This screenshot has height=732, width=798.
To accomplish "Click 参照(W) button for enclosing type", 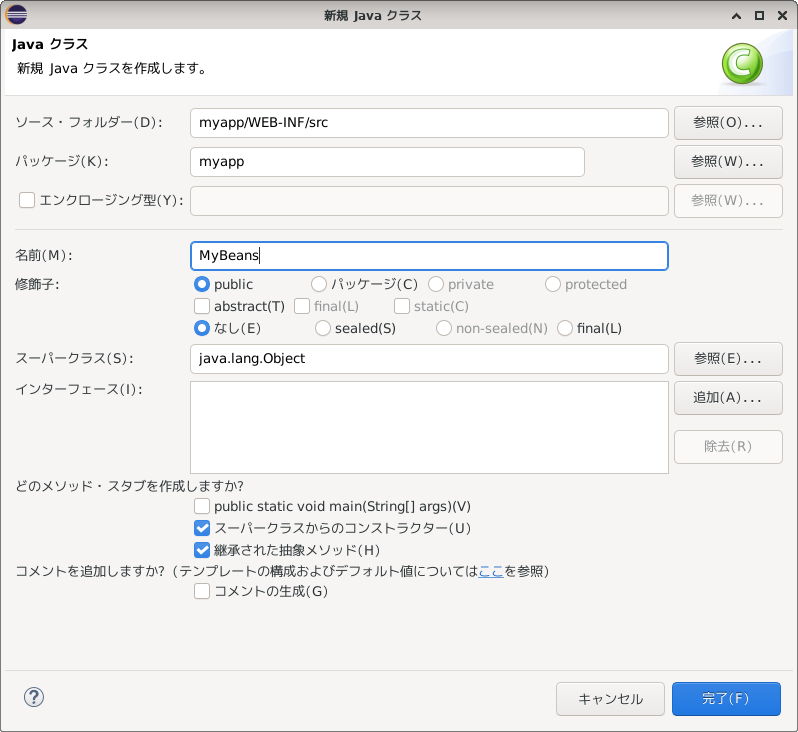I will click(x=728, y=201).
